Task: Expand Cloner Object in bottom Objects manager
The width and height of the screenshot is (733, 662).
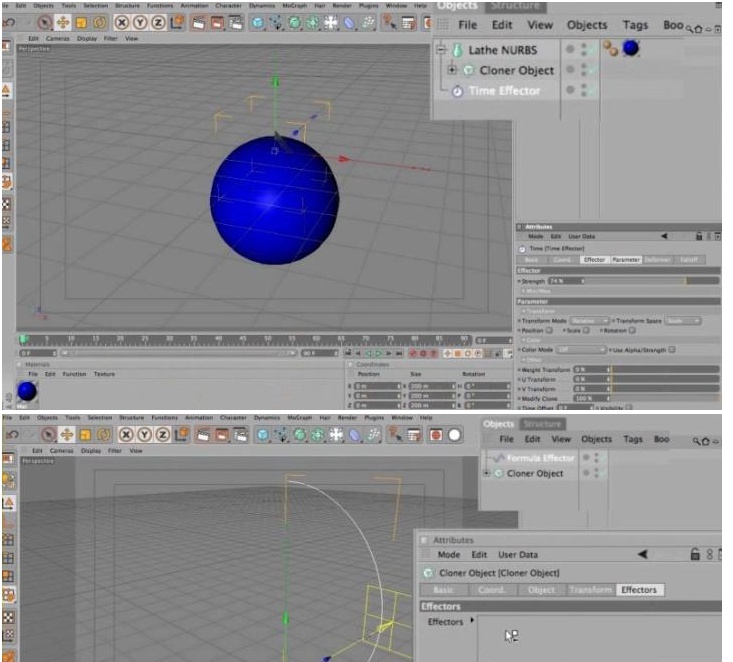Action: [x=487, y=473]
